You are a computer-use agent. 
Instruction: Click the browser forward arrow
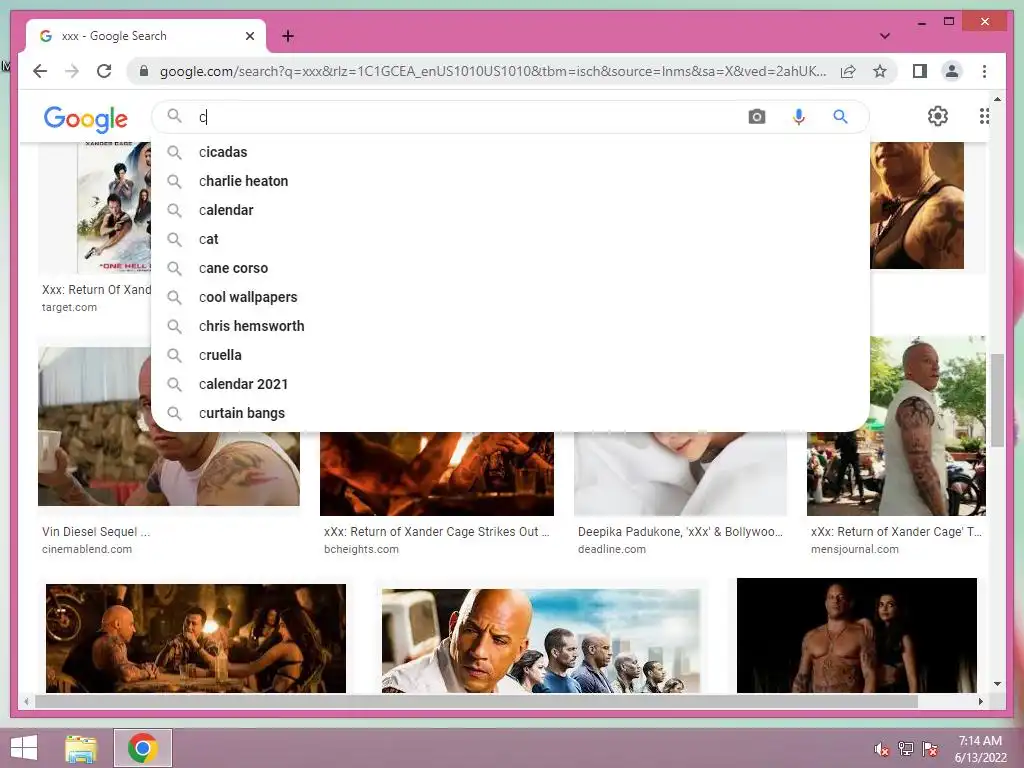pyautogui.click(x=72, y=71)
